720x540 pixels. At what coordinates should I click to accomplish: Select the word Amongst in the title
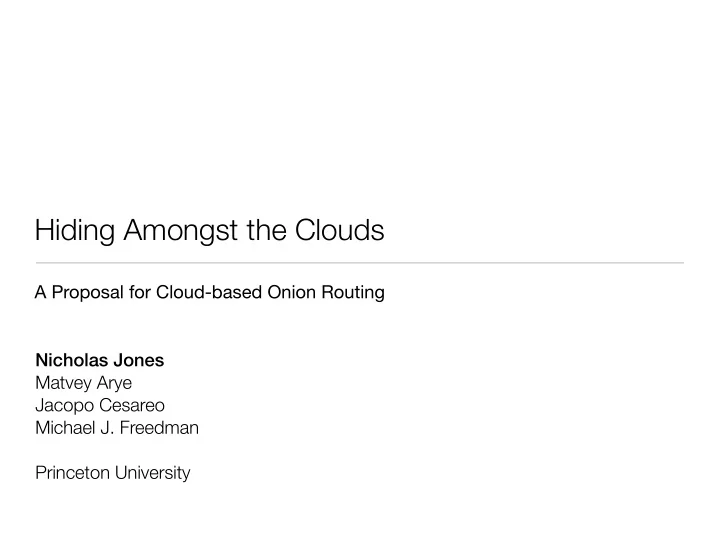180,231
